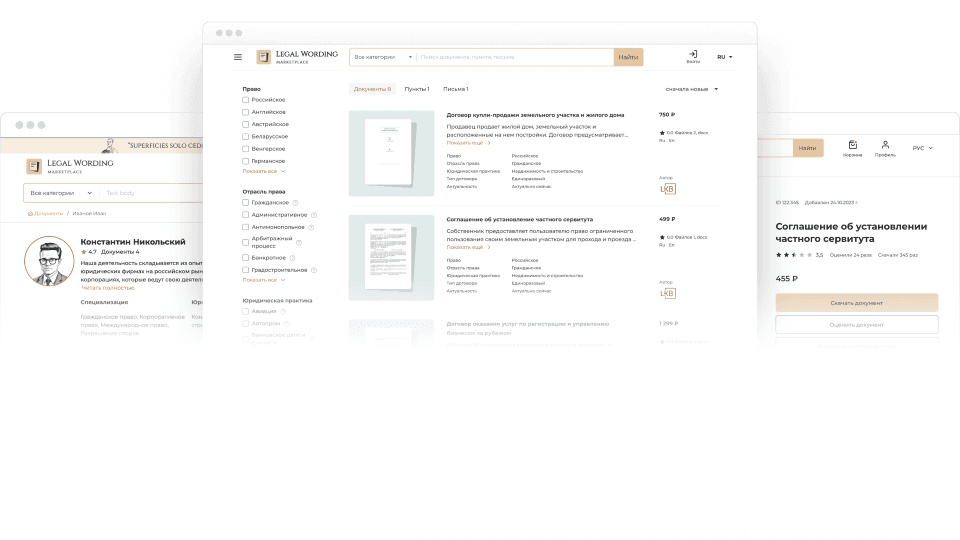Click LKB author logo of first document

(668, 189)
